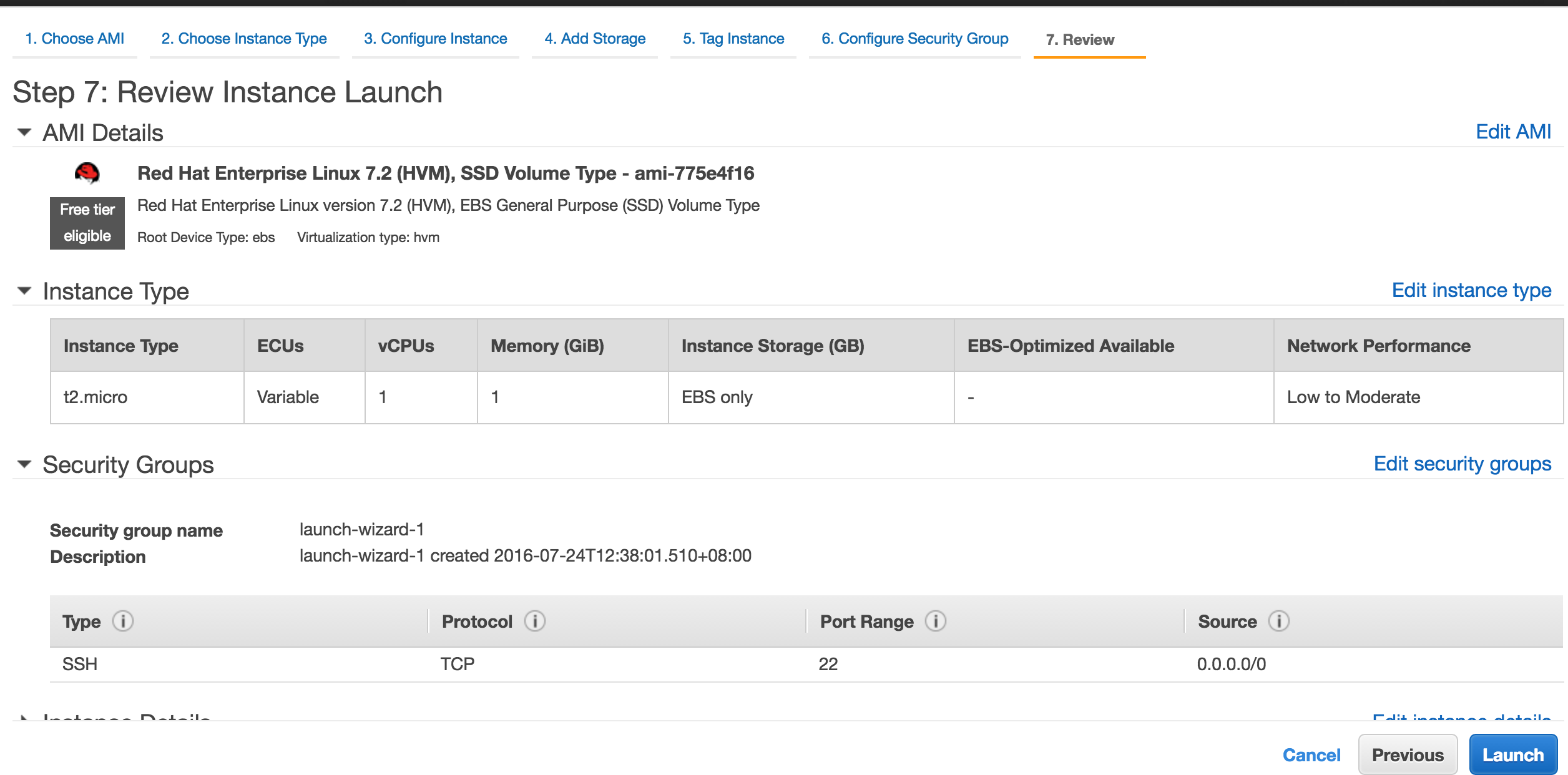This screenshot has height=775, width=1568.
Task: Click the info icon next to Port Range
Action: pyautogui.click(x=936, y=621)
